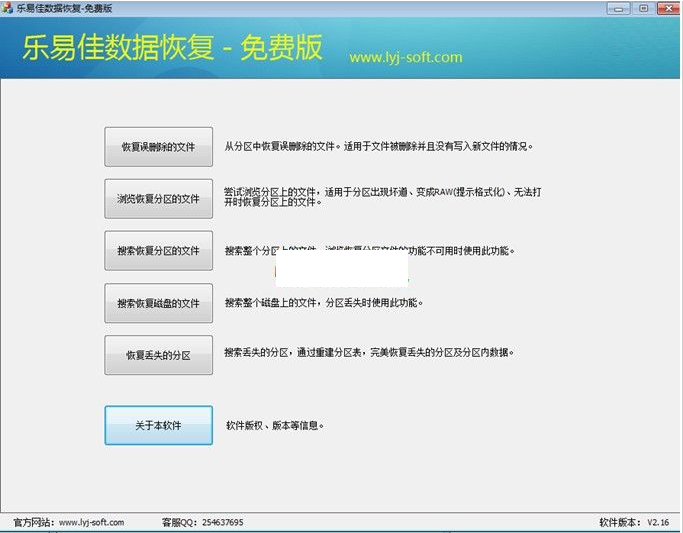Click 恢复丢失的分区 button

(x=158, y=355)
